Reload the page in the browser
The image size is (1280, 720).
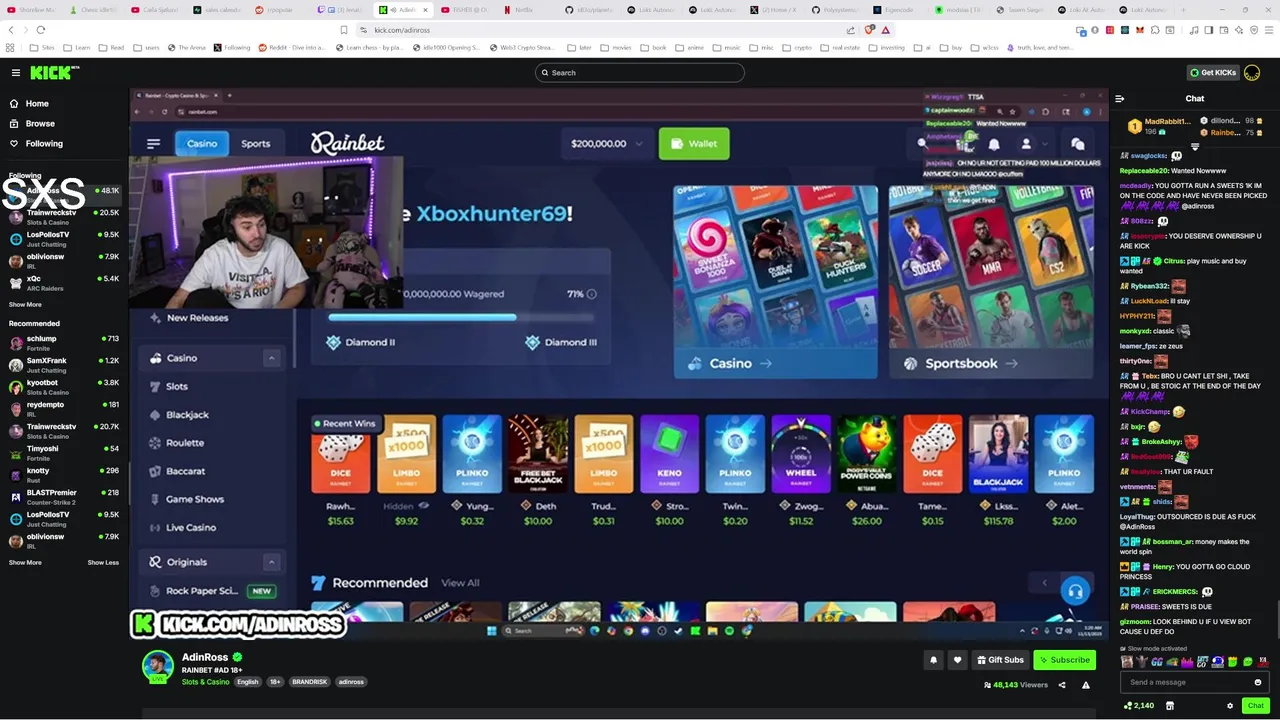[40, 30]
